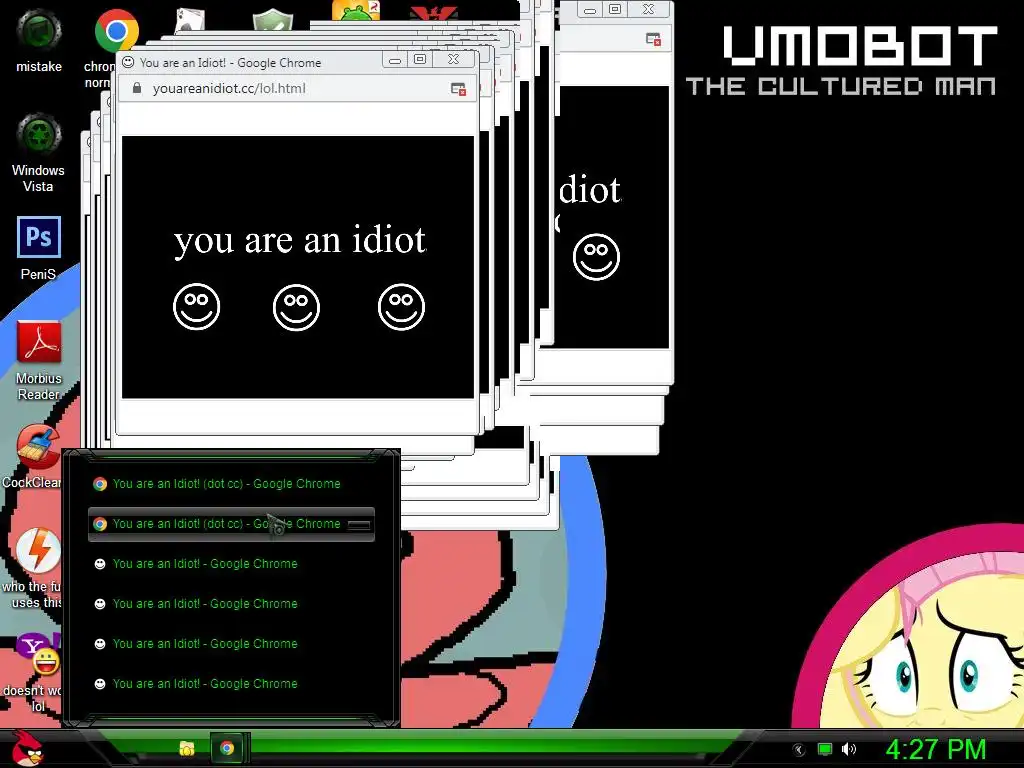Viewport: 1024px width, 768px height.
Task: Select highlighted '(dot cc)' entry in taskbar list
Action: point(231,524)
